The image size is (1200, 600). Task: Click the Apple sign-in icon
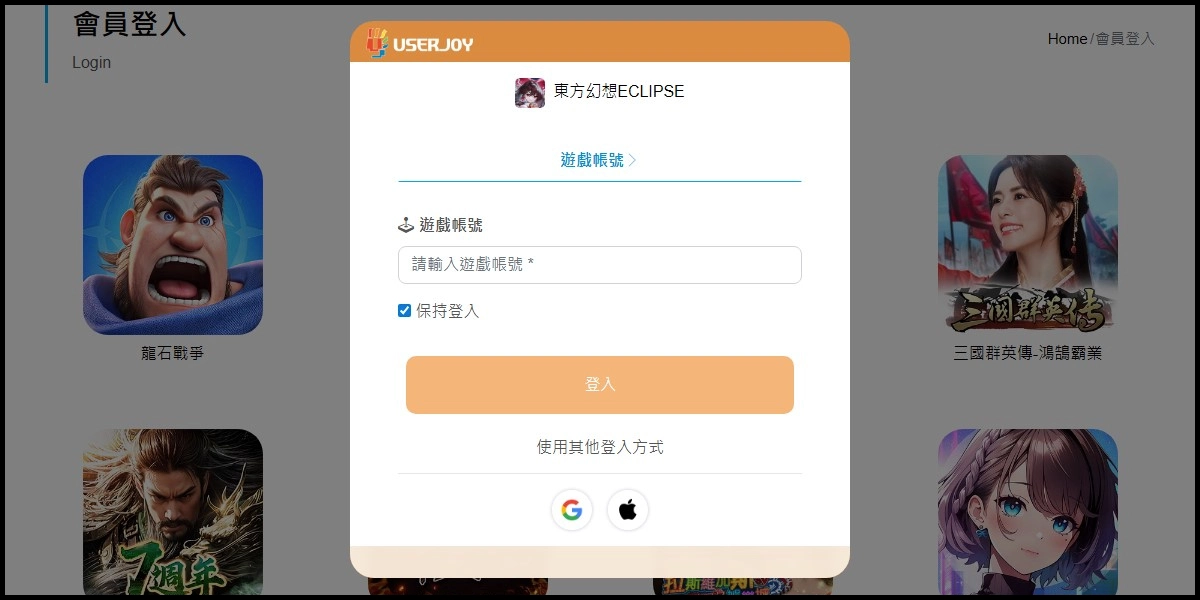[628, 510]
